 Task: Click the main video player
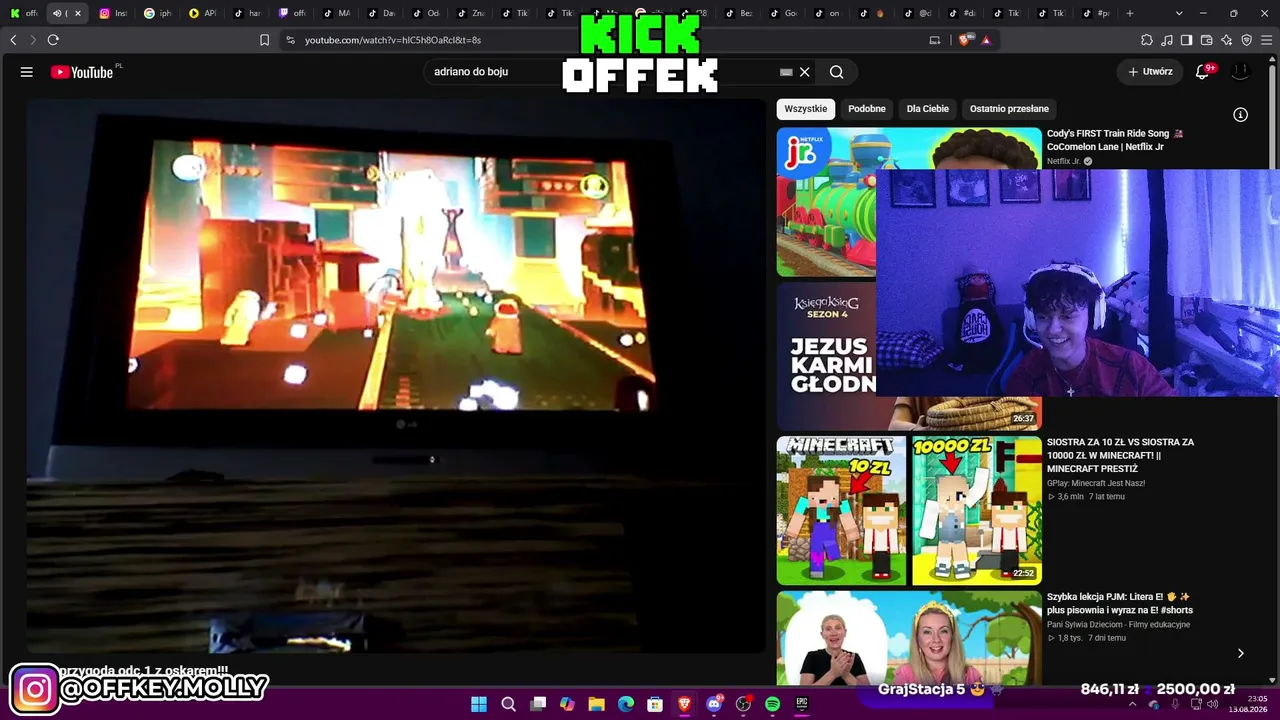396,376
